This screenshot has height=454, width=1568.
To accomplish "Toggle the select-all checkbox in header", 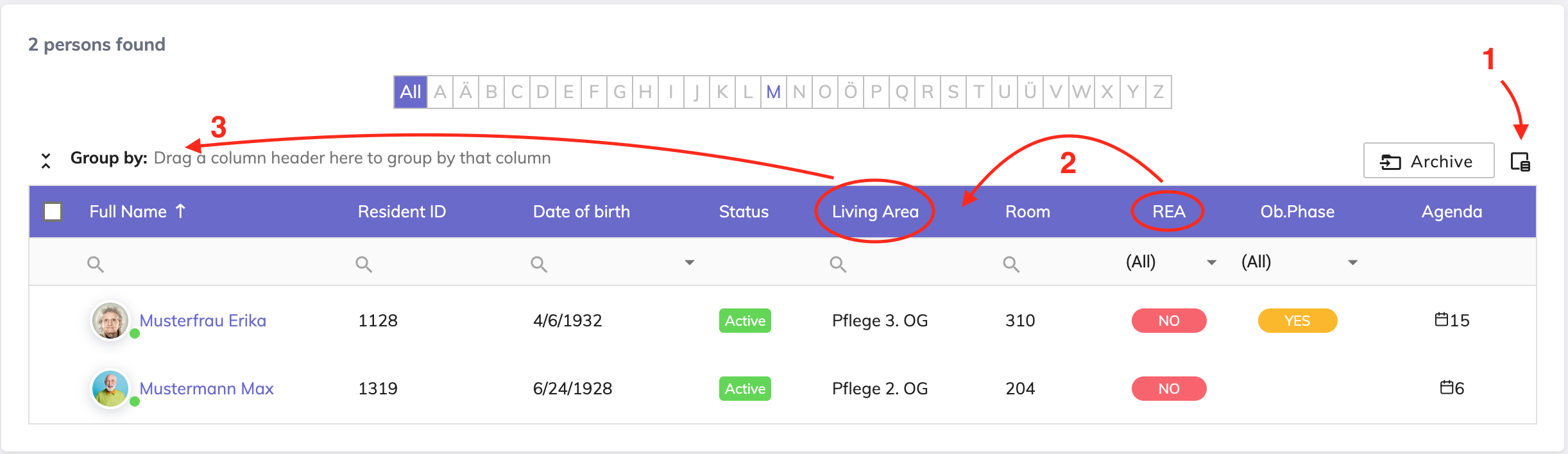I will point(53,212).
